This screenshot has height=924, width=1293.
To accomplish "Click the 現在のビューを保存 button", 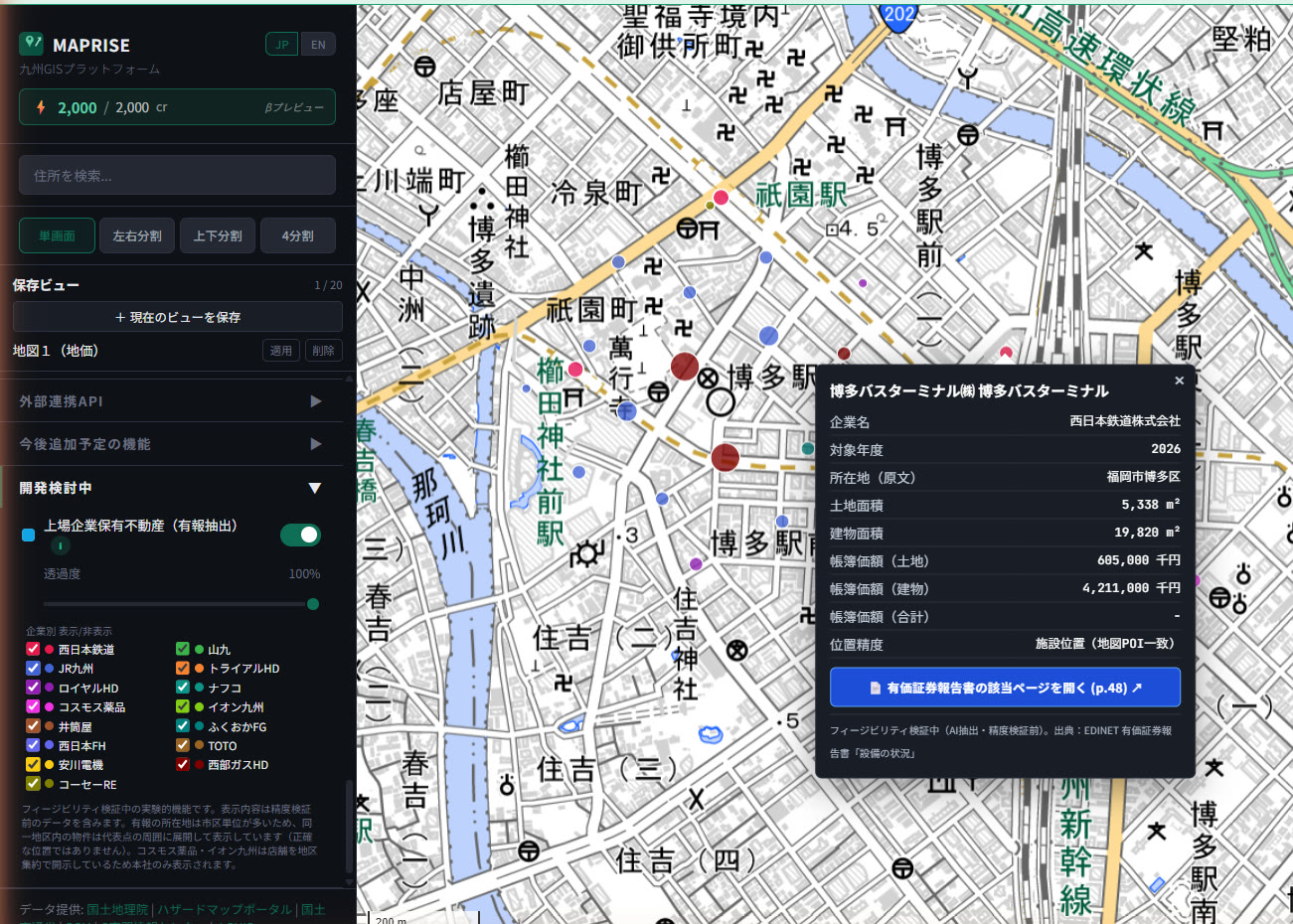I will pyautogui.click(x=178, y=317).
